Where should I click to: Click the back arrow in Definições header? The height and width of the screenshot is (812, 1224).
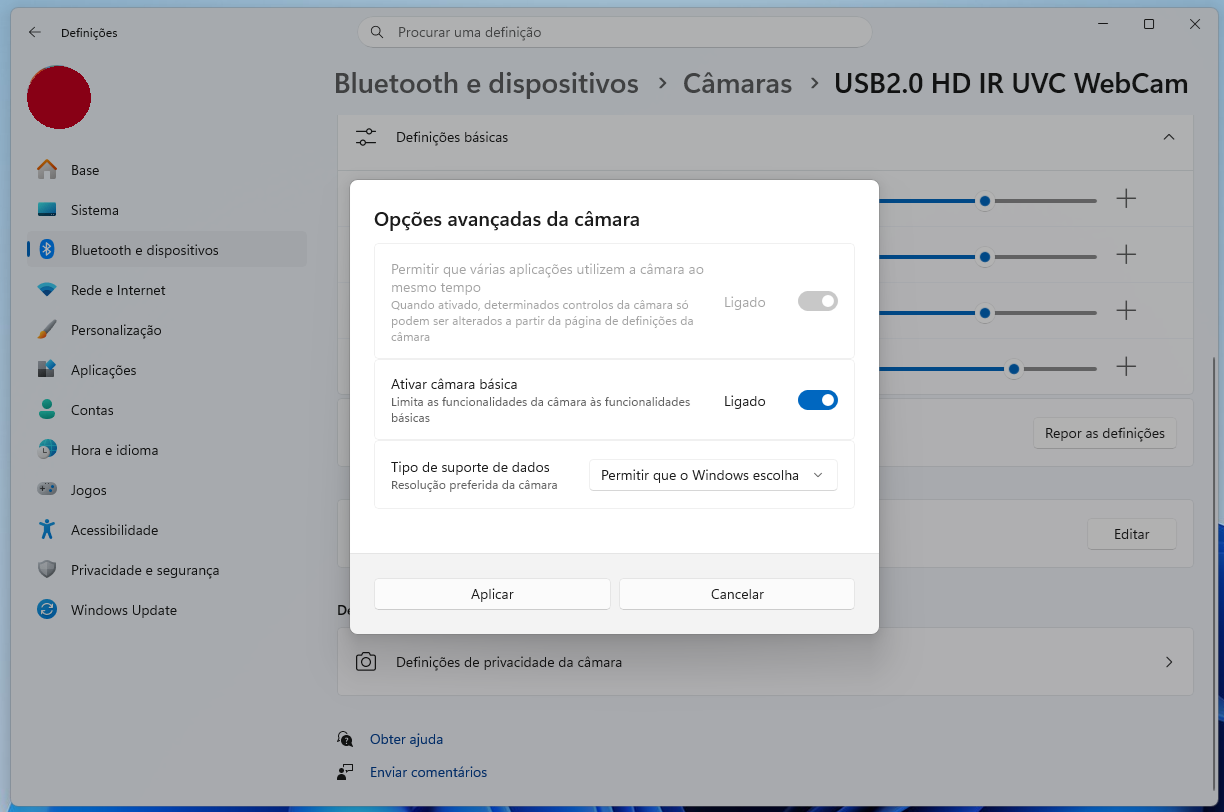point(35,32)
